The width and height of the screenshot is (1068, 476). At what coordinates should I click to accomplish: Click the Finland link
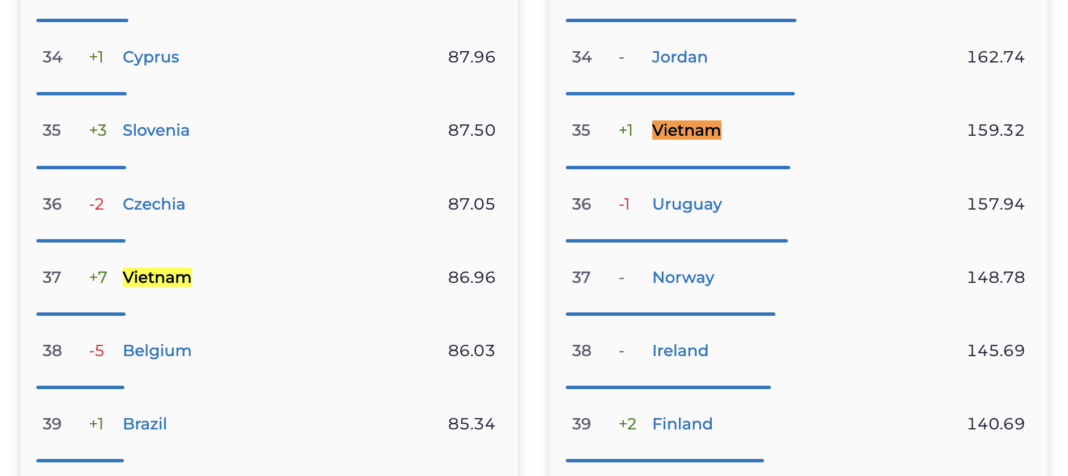tap(682, 424)
